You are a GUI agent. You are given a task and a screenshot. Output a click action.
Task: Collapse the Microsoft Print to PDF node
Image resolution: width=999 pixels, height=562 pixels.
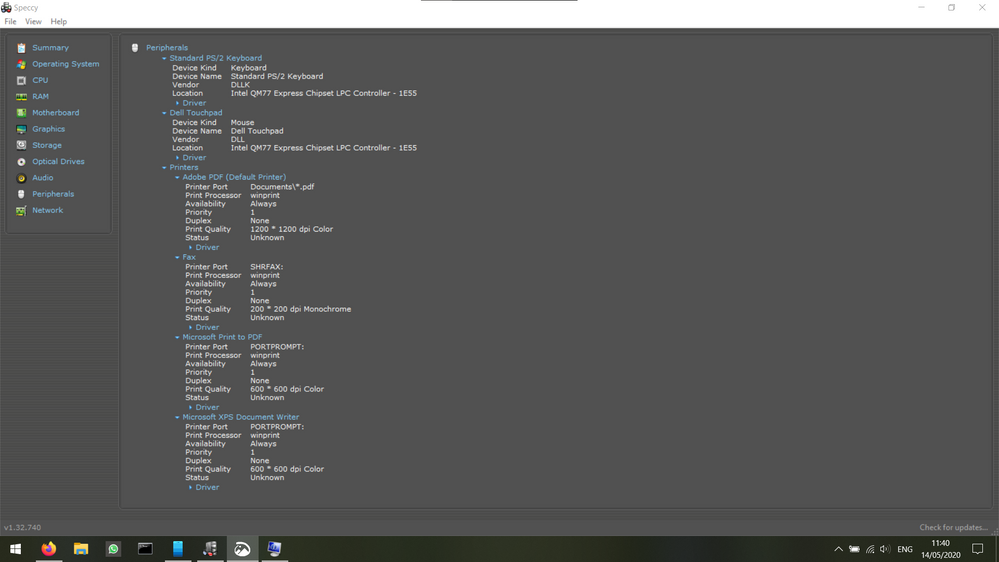click(177, 338)
